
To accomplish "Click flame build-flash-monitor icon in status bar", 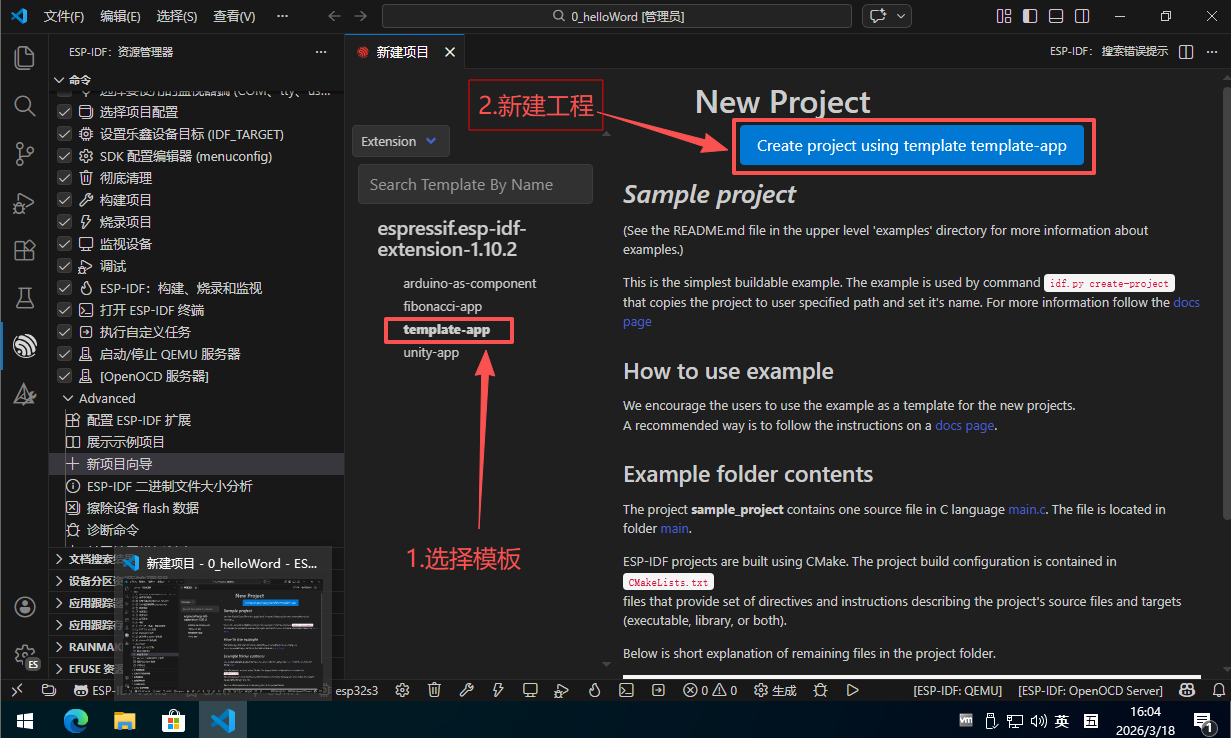I will pyautogui.click(x=594, y=690).
